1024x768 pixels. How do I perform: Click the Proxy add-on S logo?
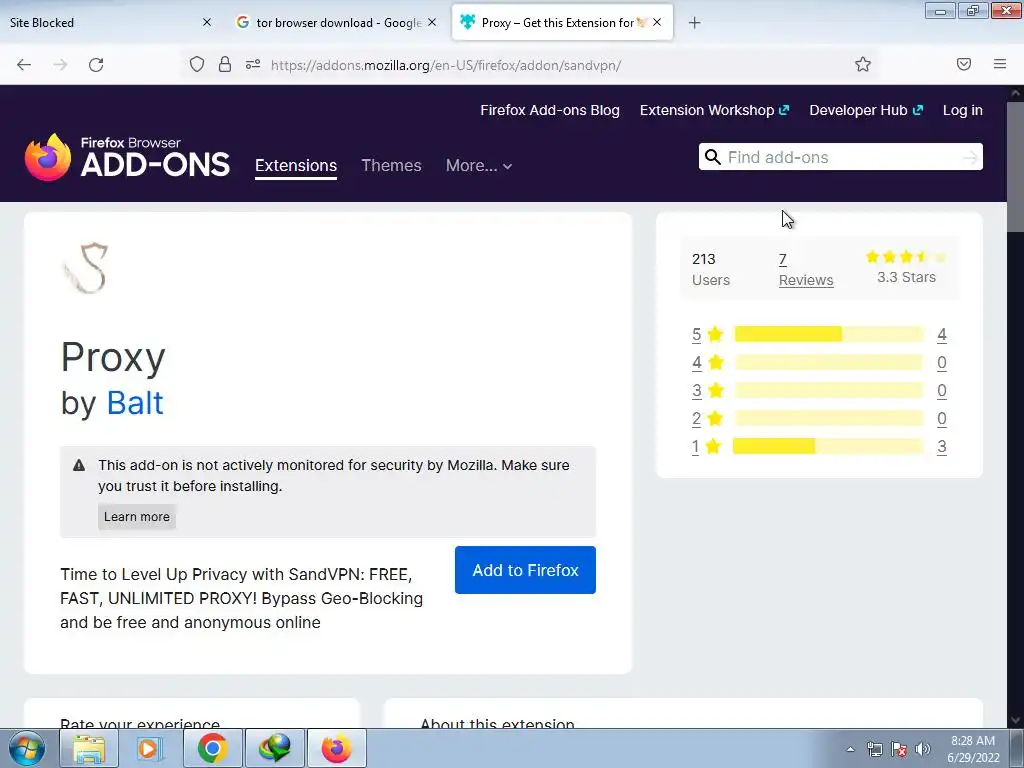(85, 268)
